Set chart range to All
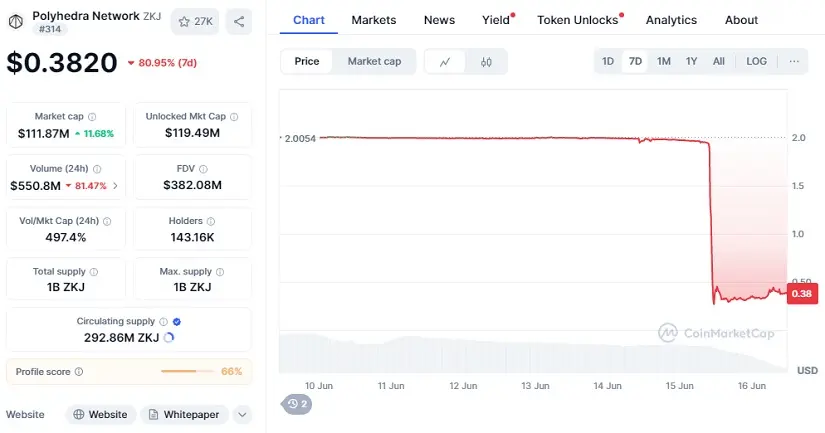 tap(719, 62)
